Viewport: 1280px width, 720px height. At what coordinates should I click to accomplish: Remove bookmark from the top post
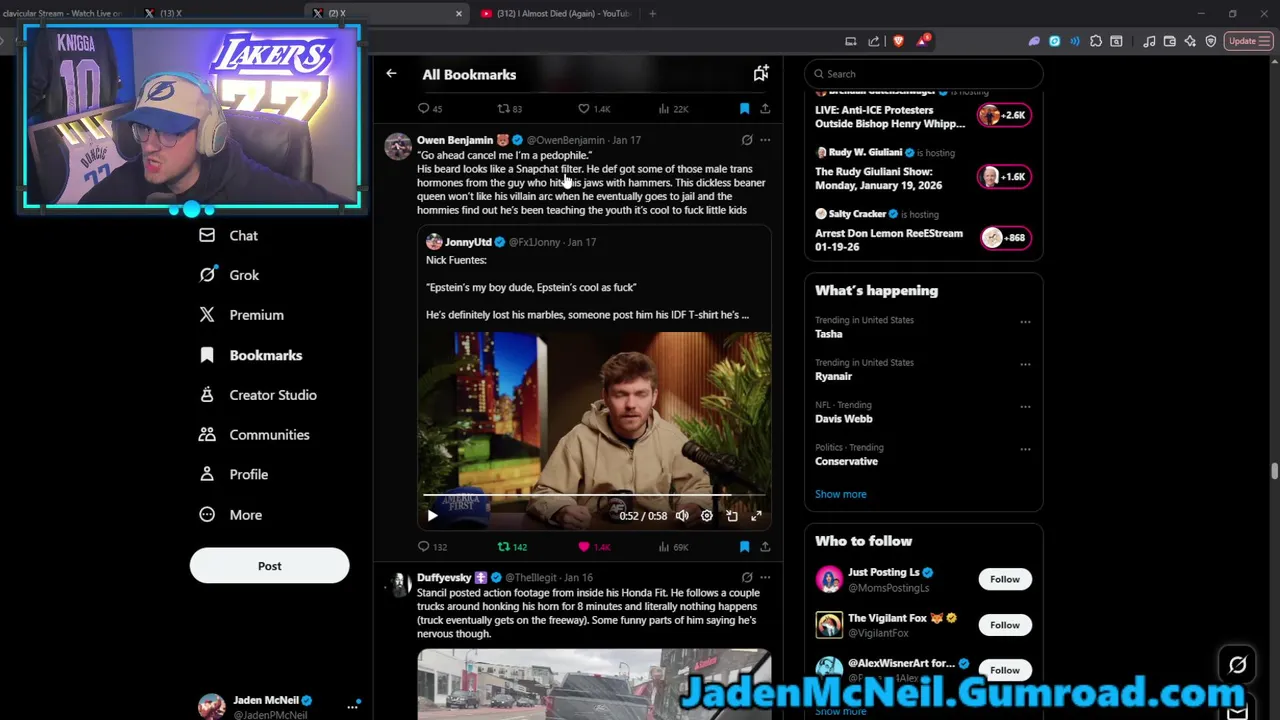tap(744, 108)
